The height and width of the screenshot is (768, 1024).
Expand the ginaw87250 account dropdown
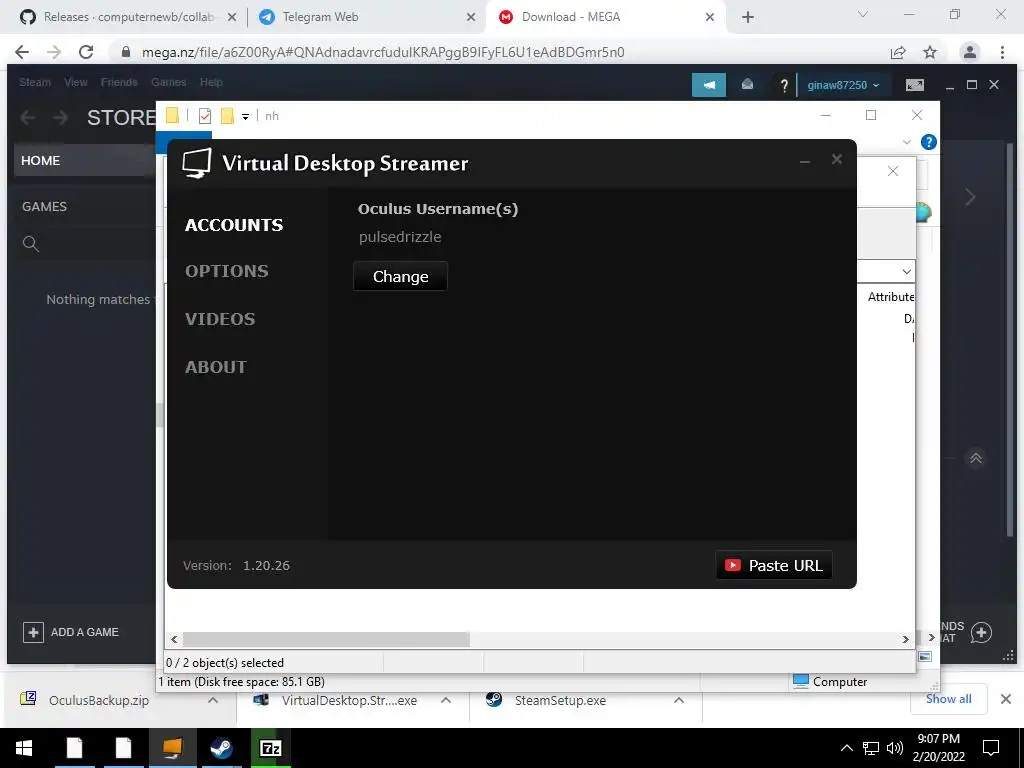point(843,86)
